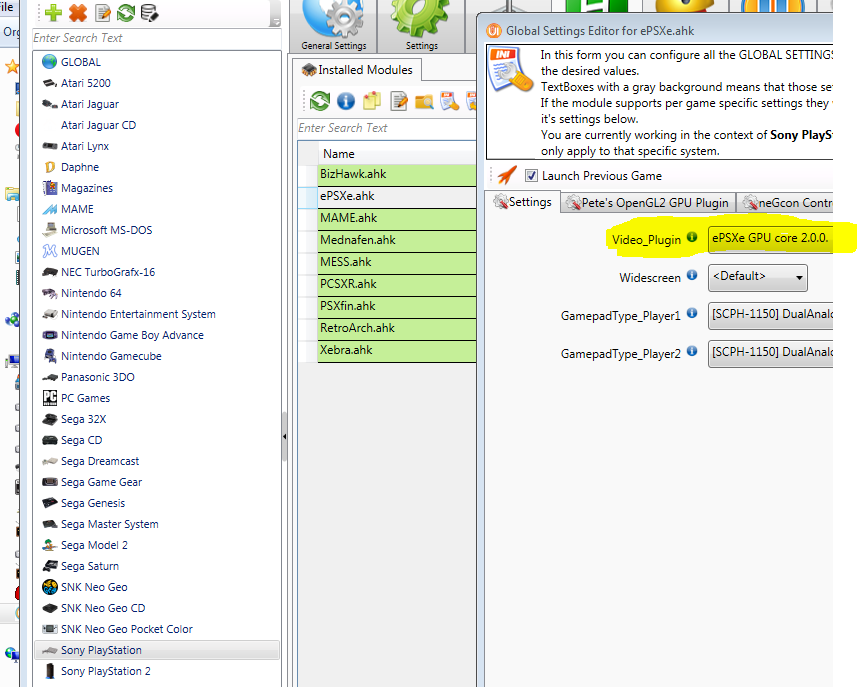Click the green plus add system icon

pyautogui.click(x=53, y=13)
